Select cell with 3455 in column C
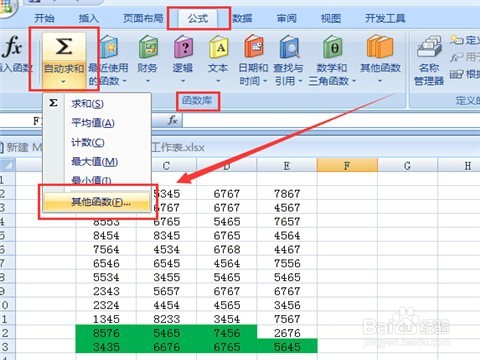Image resolution: width=480 pixels, height=360 pixels. click(x=166, y=277)
